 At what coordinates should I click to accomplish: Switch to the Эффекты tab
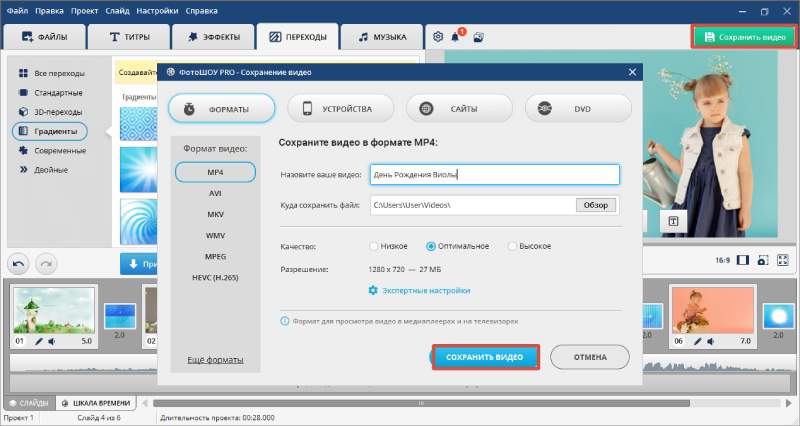213,37
